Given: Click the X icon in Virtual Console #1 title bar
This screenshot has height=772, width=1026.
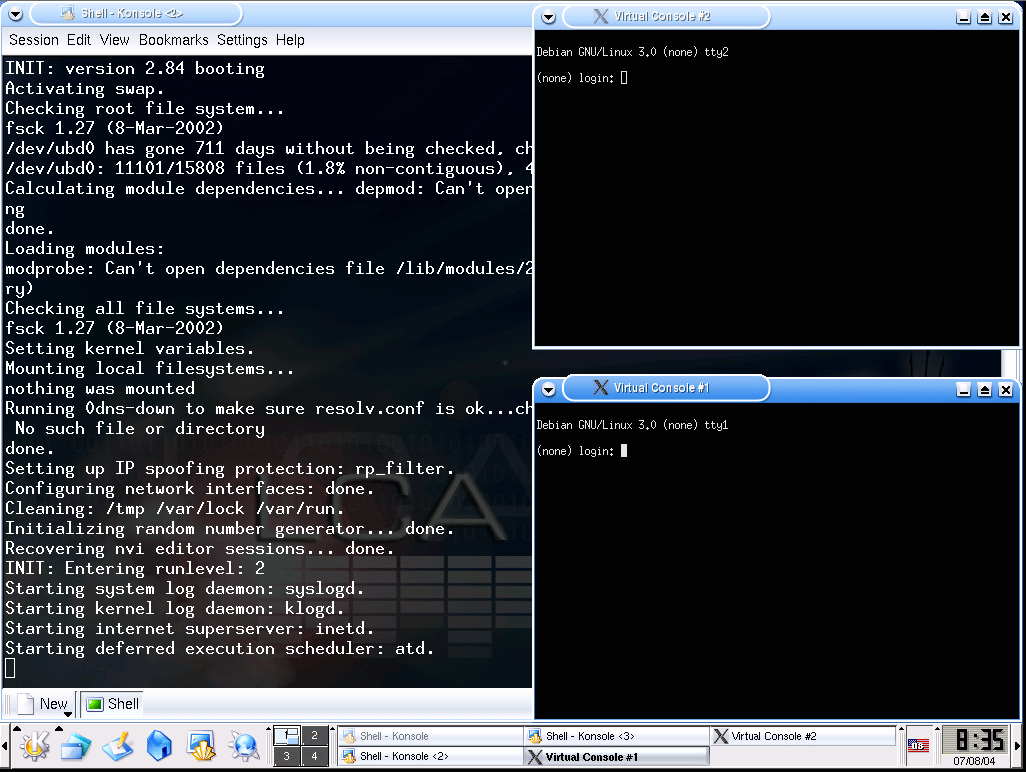Looking at the screenshot, I should [x=601, y=388].
